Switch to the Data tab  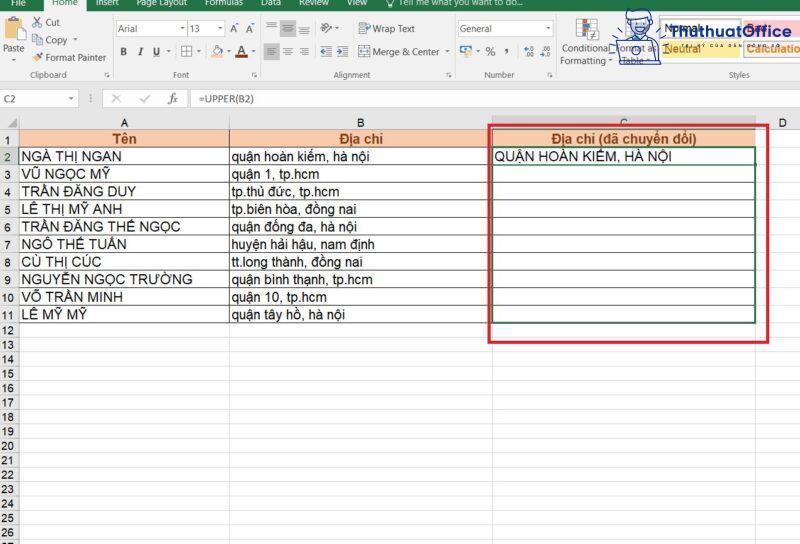tap(271, 3)
